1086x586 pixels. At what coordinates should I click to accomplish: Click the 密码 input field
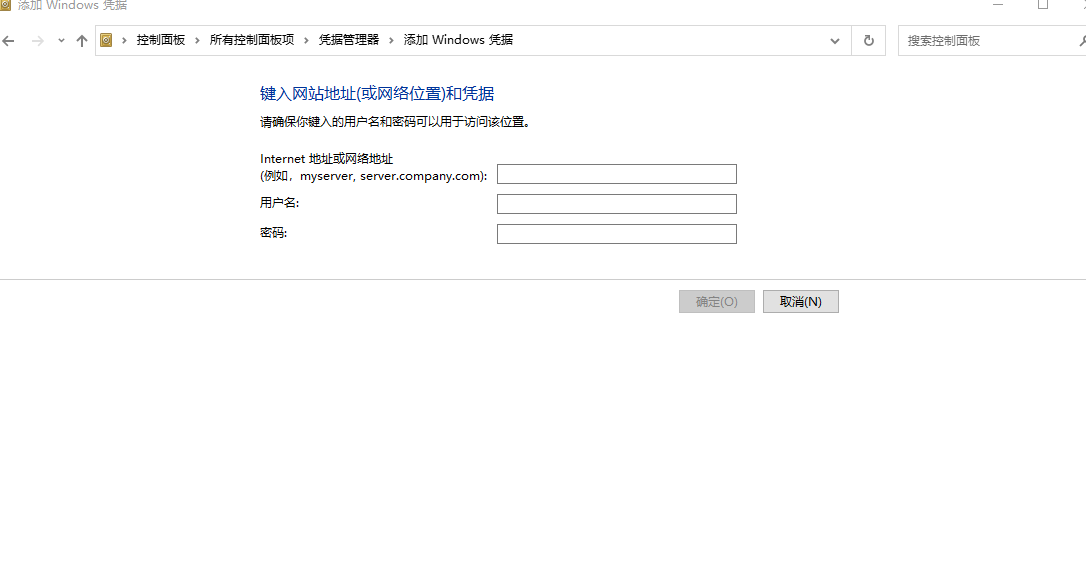coord(616,234)
